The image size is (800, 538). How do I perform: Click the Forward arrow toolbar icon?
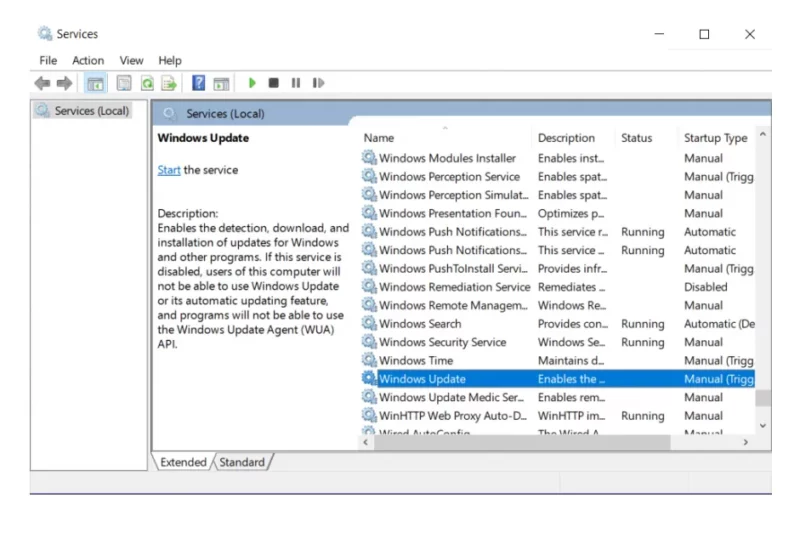tap(64, 83)
